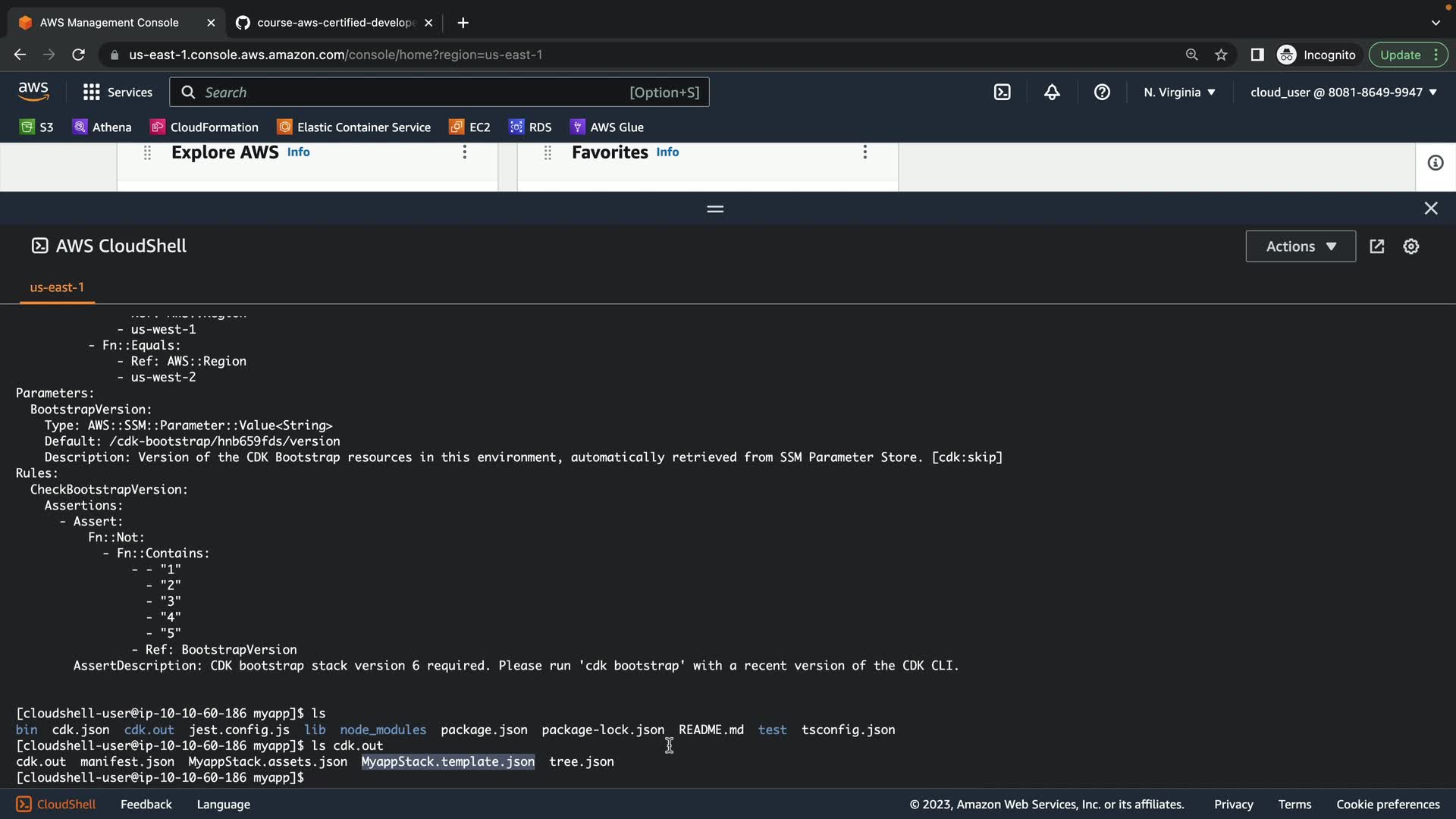Open the AWS Glue shortcut
The height and width of the screenshot is (819, 1456).
click(607, 127)
